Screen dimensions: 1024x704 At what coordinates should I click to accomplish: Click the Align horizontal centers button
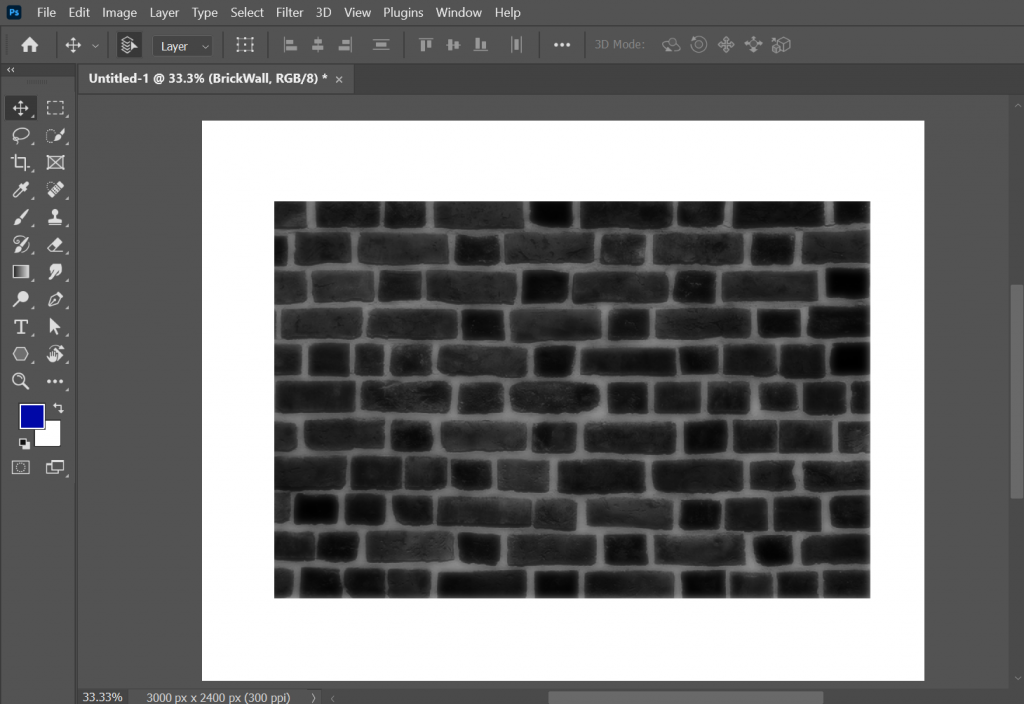317,44
